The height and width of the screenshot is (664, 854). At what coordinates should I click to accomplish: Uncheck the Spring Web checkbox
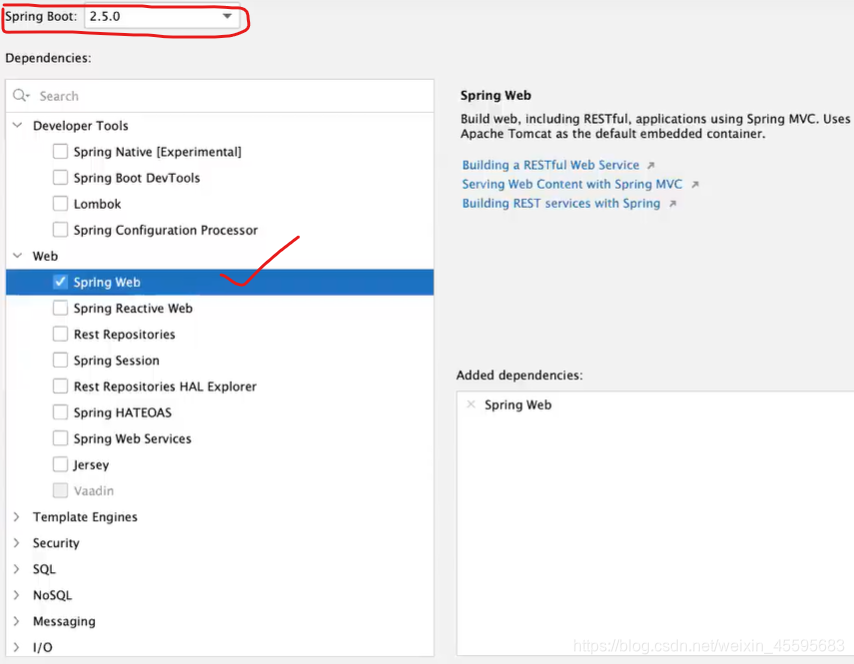pos(60,282)
